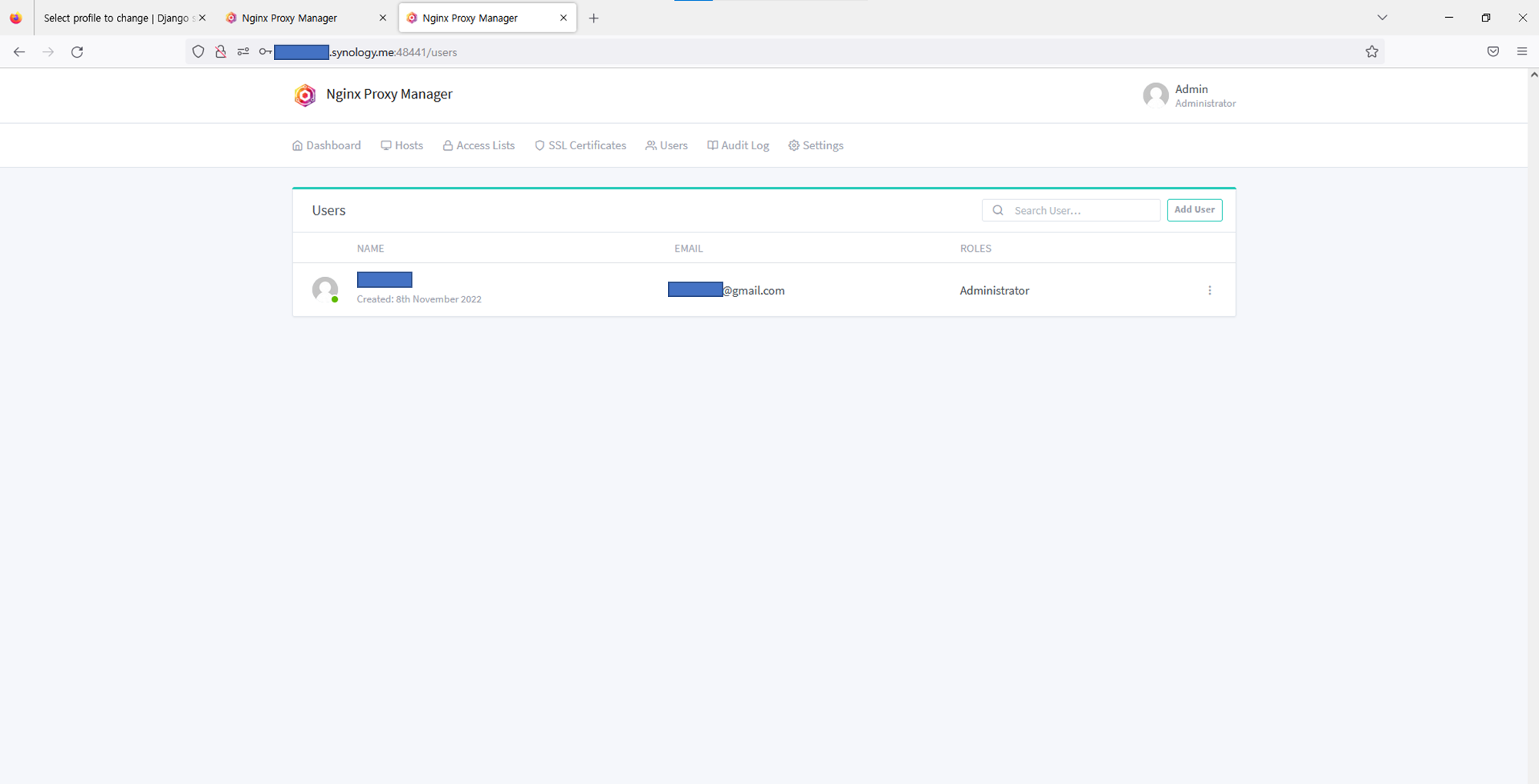This screenshot has width=1539, height=784.
Task: Open the permissions icon in address bar
Action: 243,52
